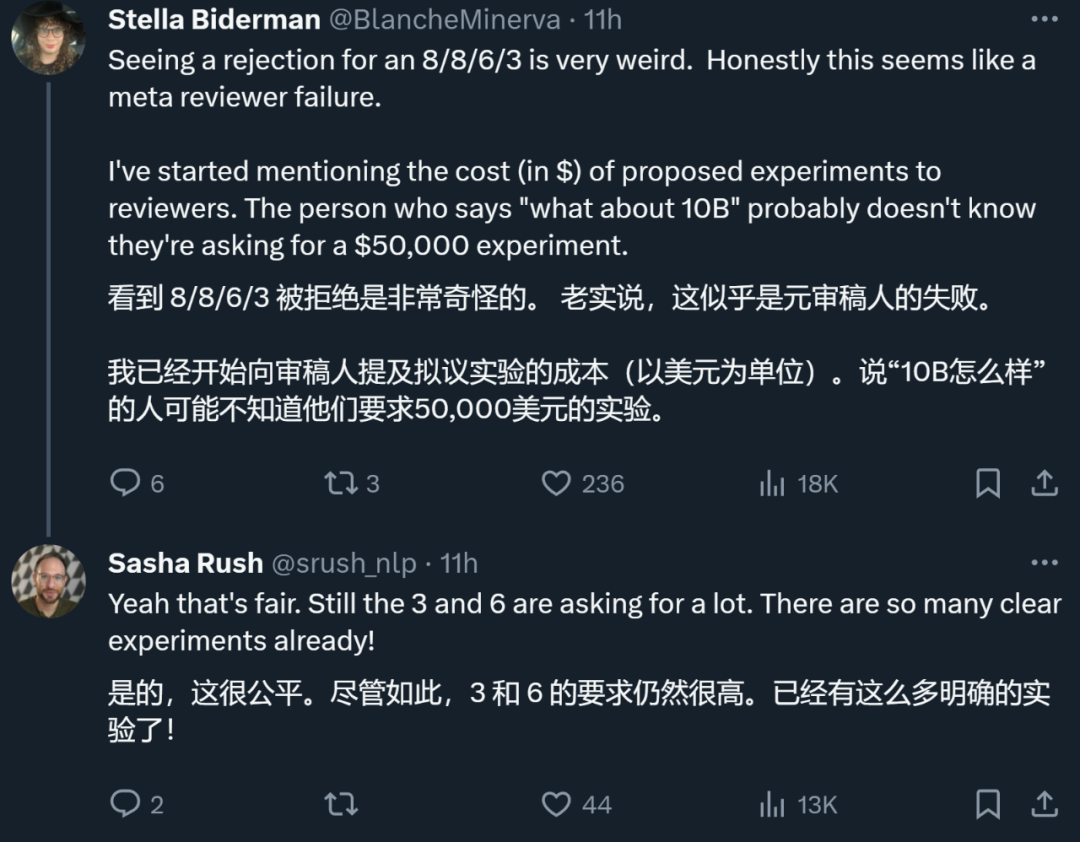This screenshot has height=842, width=1080.
Task: View analytics icon showing 18K views
Action: tap(772, 483)
